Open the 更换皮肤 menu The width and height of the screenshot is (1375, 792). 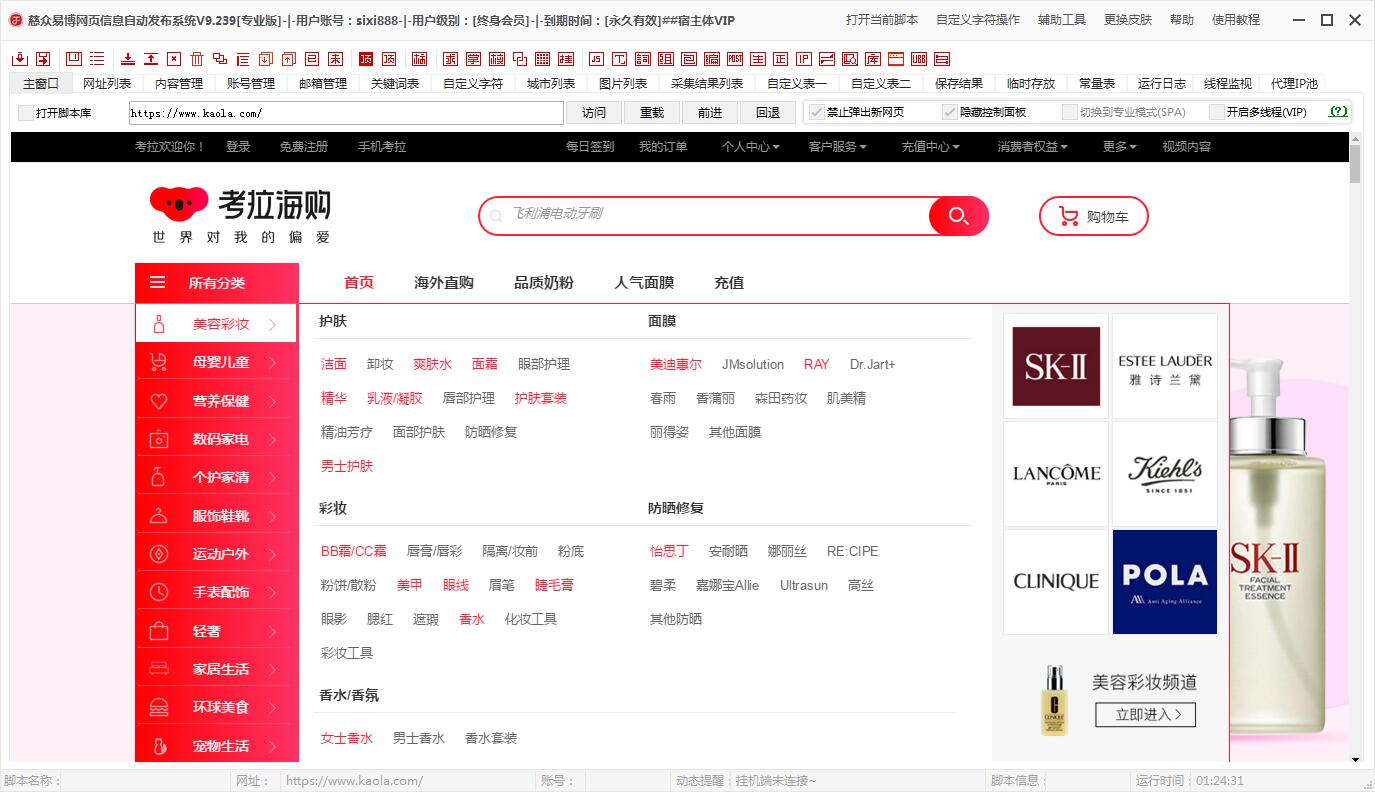click(x=1128, y=20)
